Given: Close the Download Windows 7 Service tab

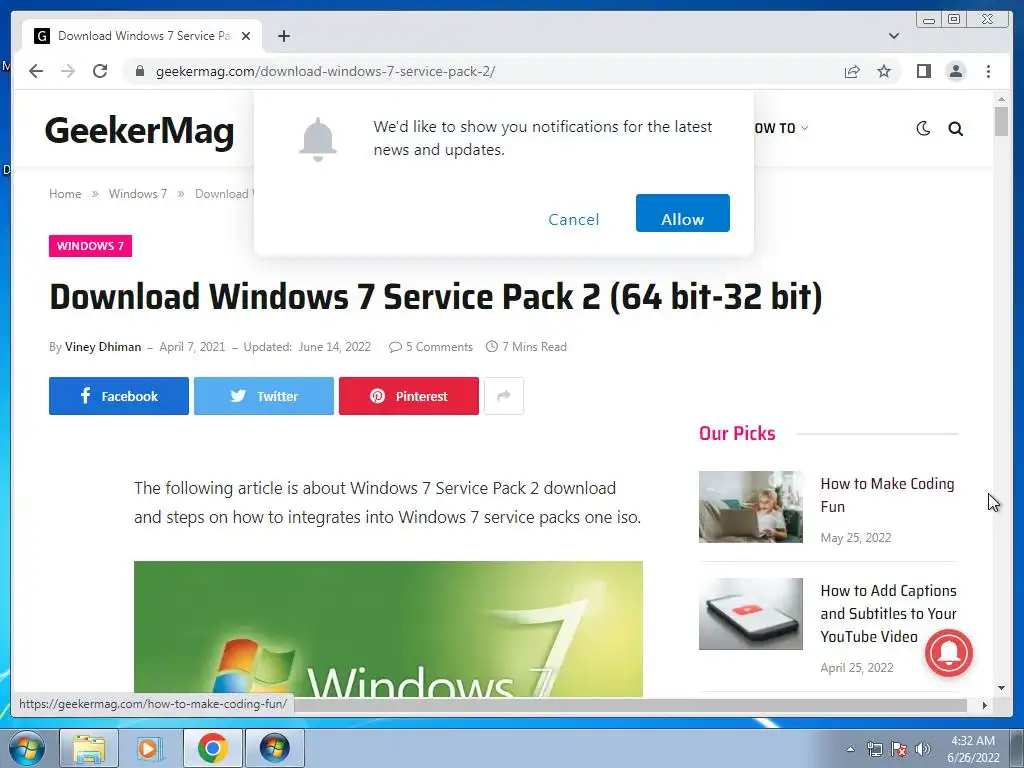Looking at the screenshot, I should pyautogui.click(x=246, y=36).
